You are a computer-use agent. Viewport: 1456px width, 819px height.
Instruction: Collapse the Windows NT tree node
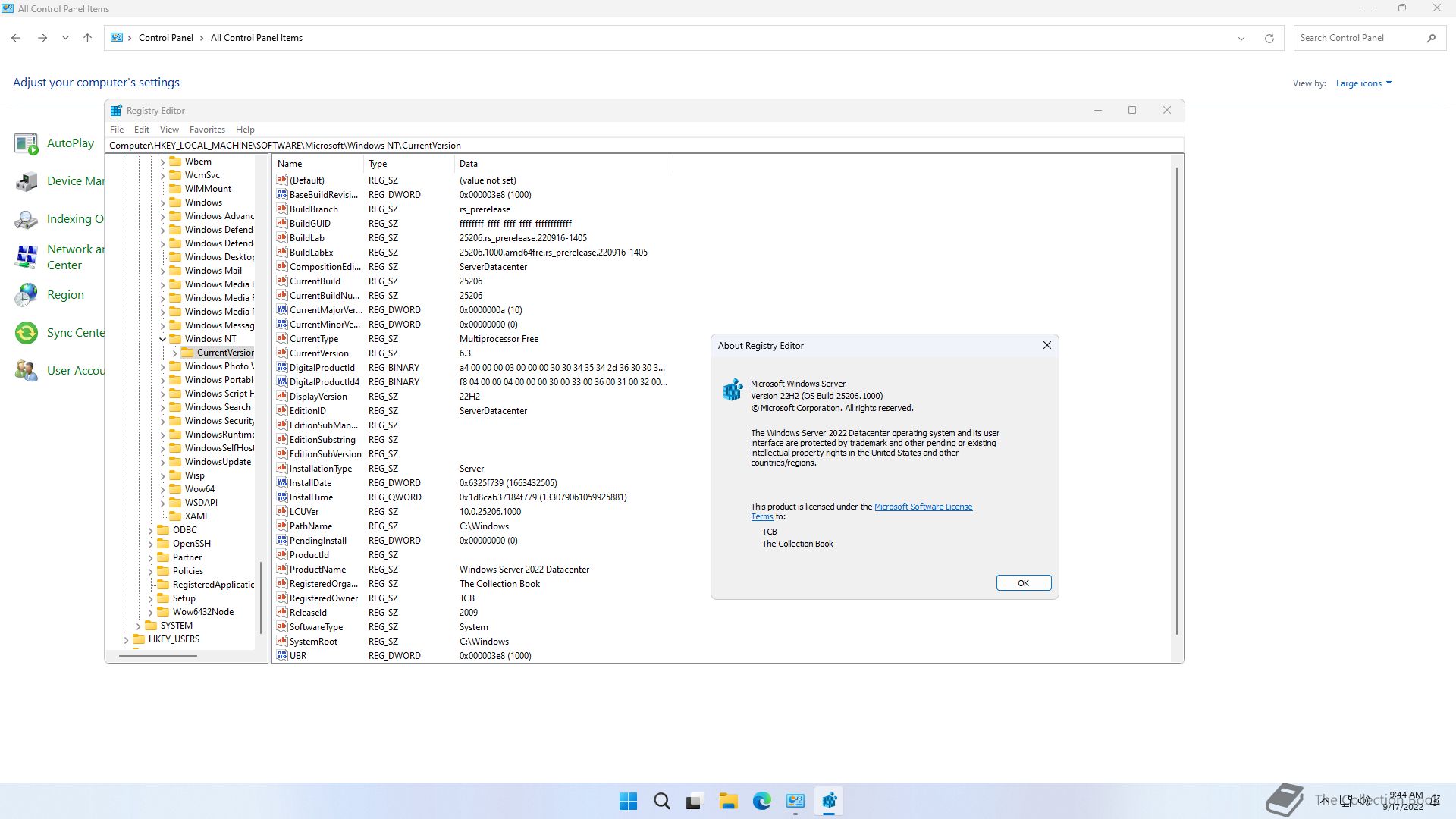(x=162, y=339)
